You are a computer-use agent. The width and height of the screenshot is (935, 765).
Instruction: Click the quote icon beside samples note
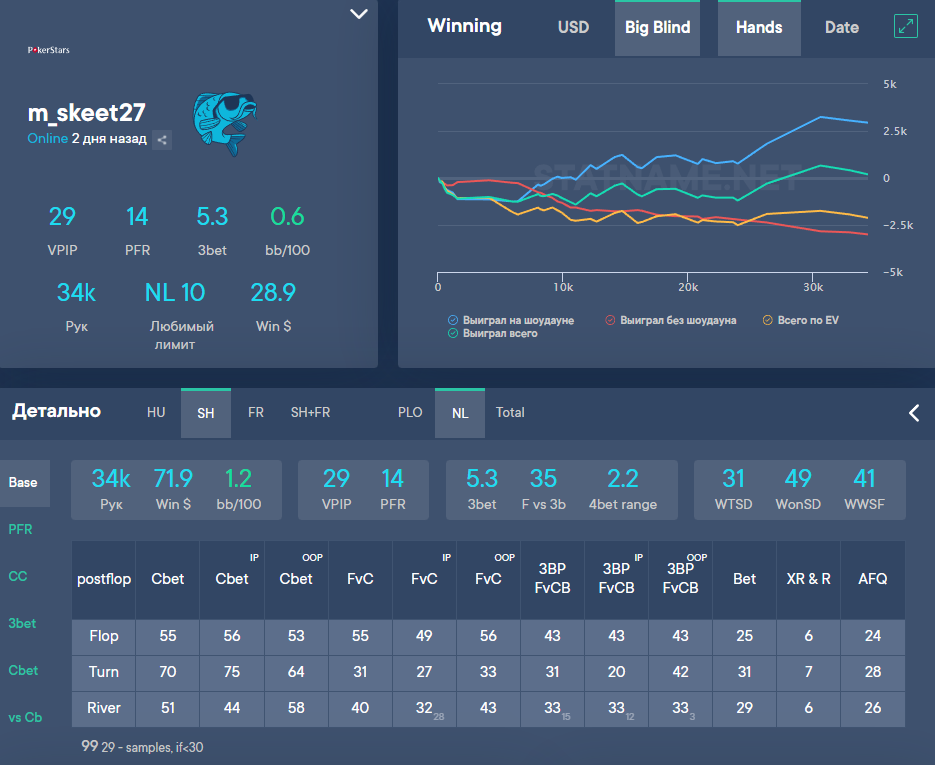pos(89,746)
